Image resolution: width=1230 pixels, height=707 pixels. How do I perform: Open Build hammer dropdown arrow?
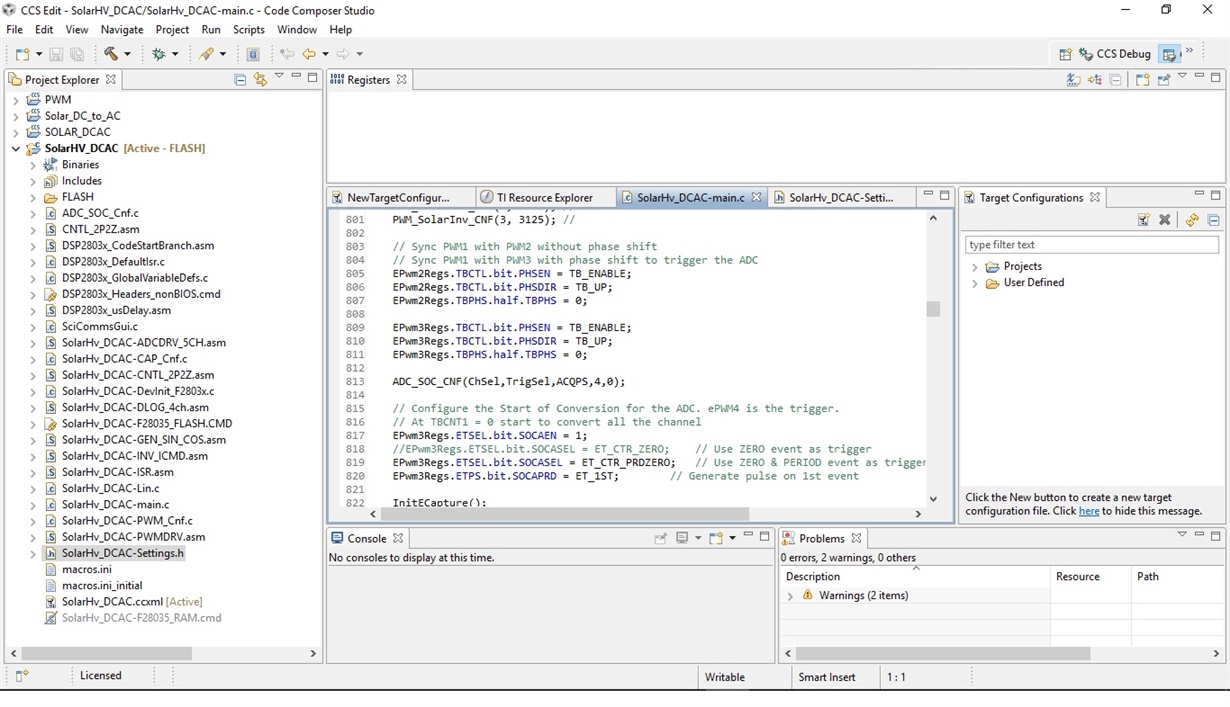point(127,54)
